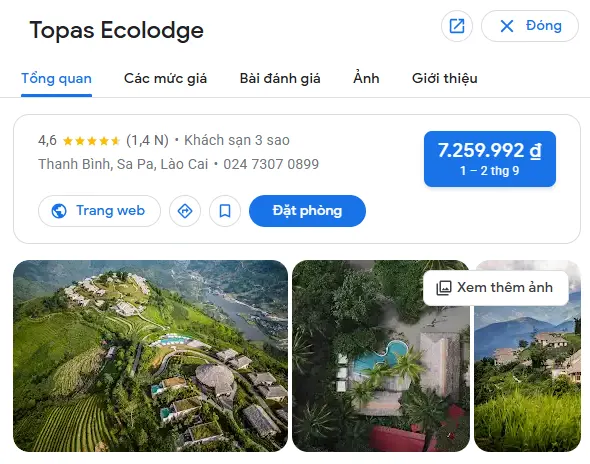Click the 024 7307 0899 phone number
The height and width of the screenshot is (464, 590).
pos(271,164)
